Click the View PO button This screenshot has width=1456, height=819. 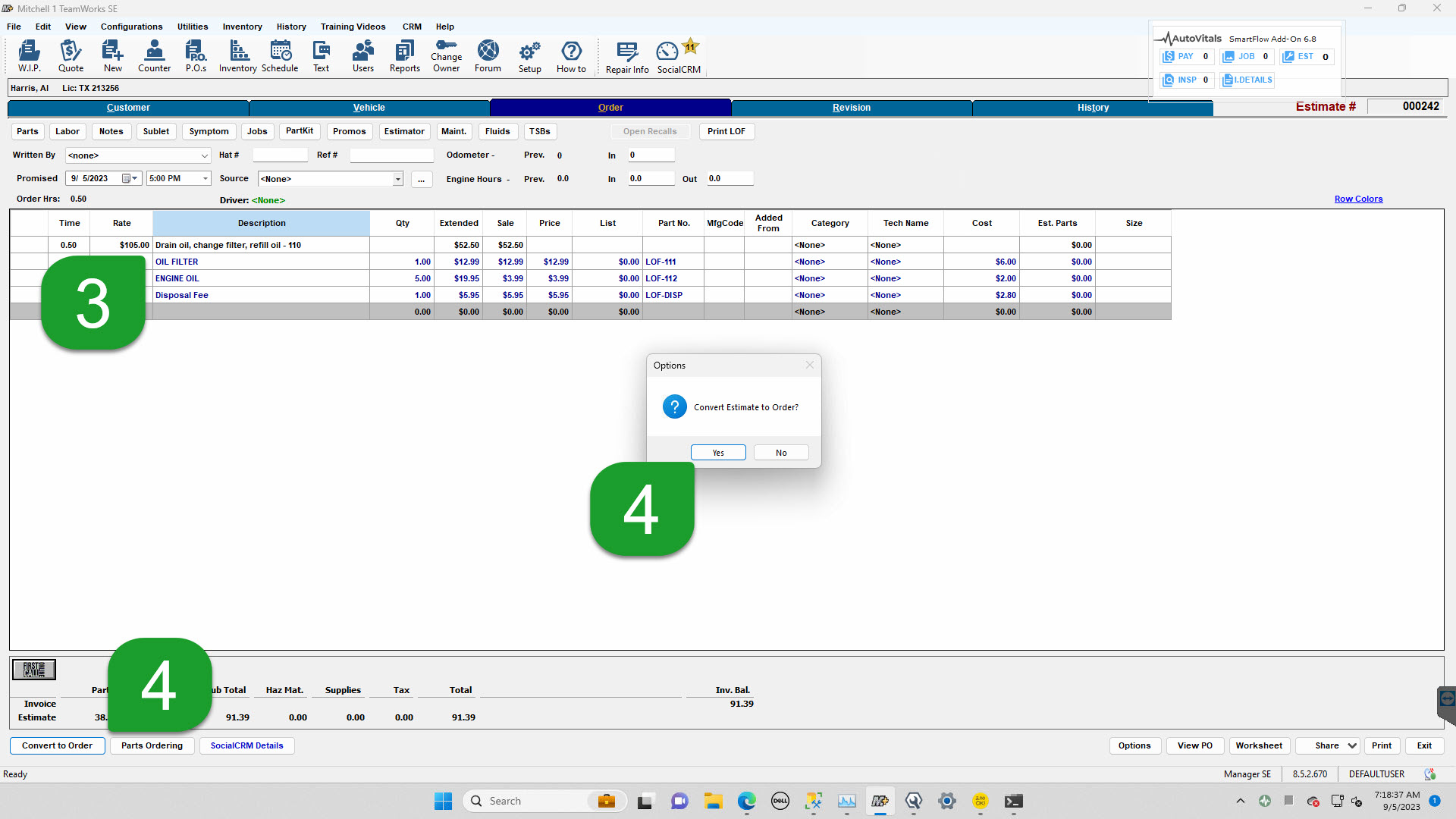point(1194,745)
